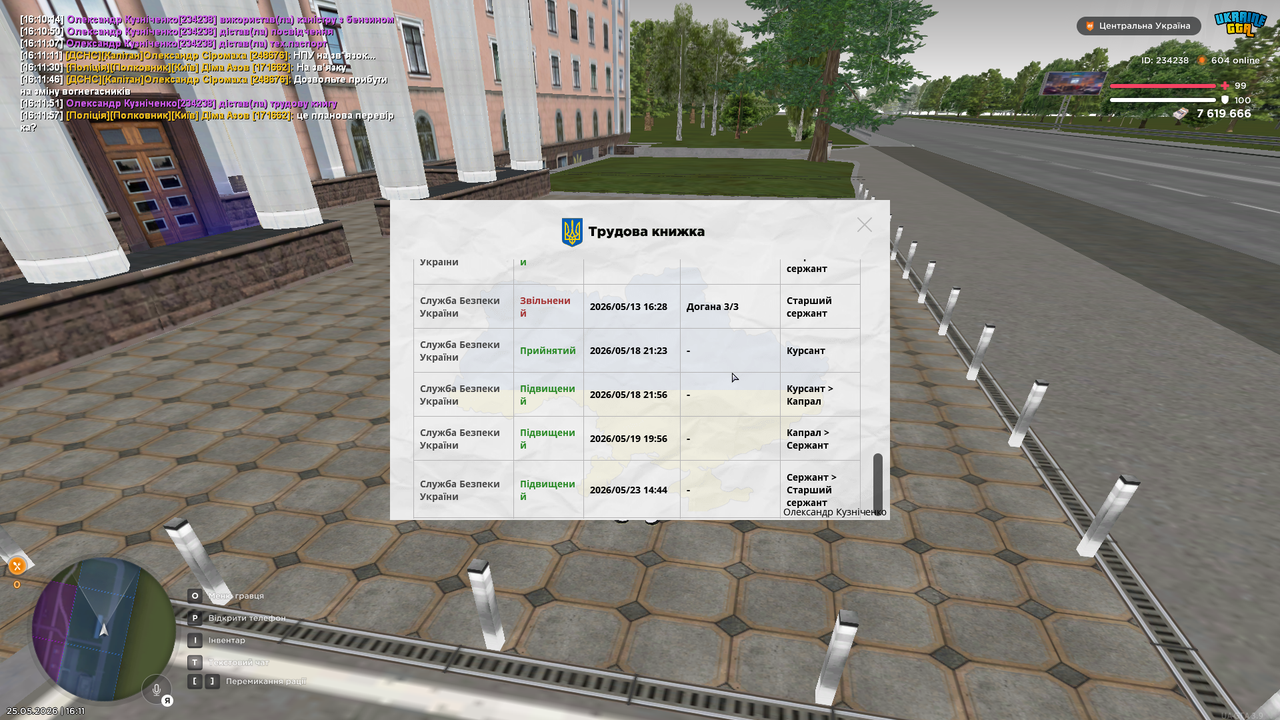Click chat line Дозвольте прибути на зміну вогнегасників
The image size is (1280, 720).
[x=205, y=85]
